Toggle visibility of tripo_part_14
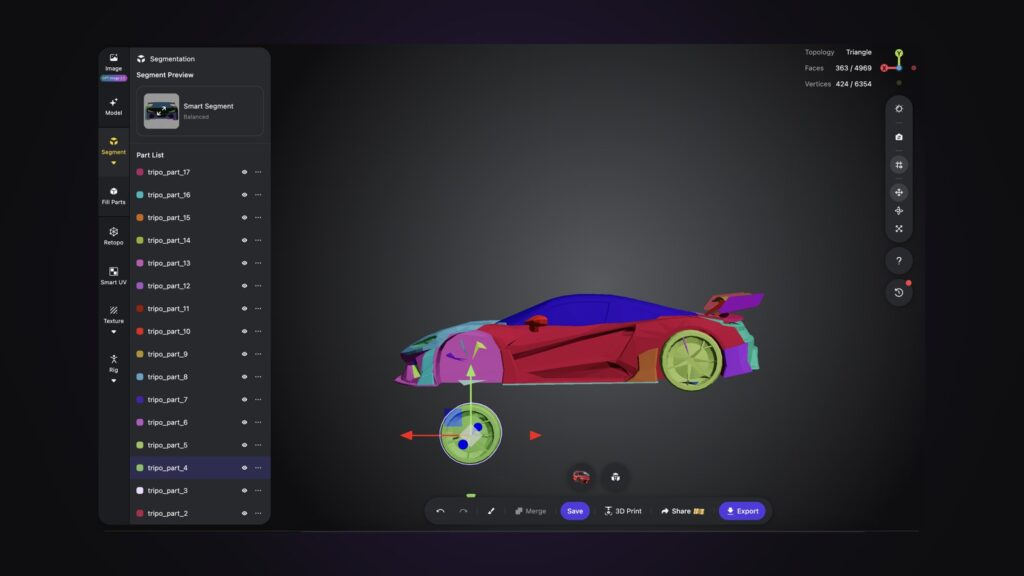The width and height of the screenshot is (1024, 576). click(244, 240)
